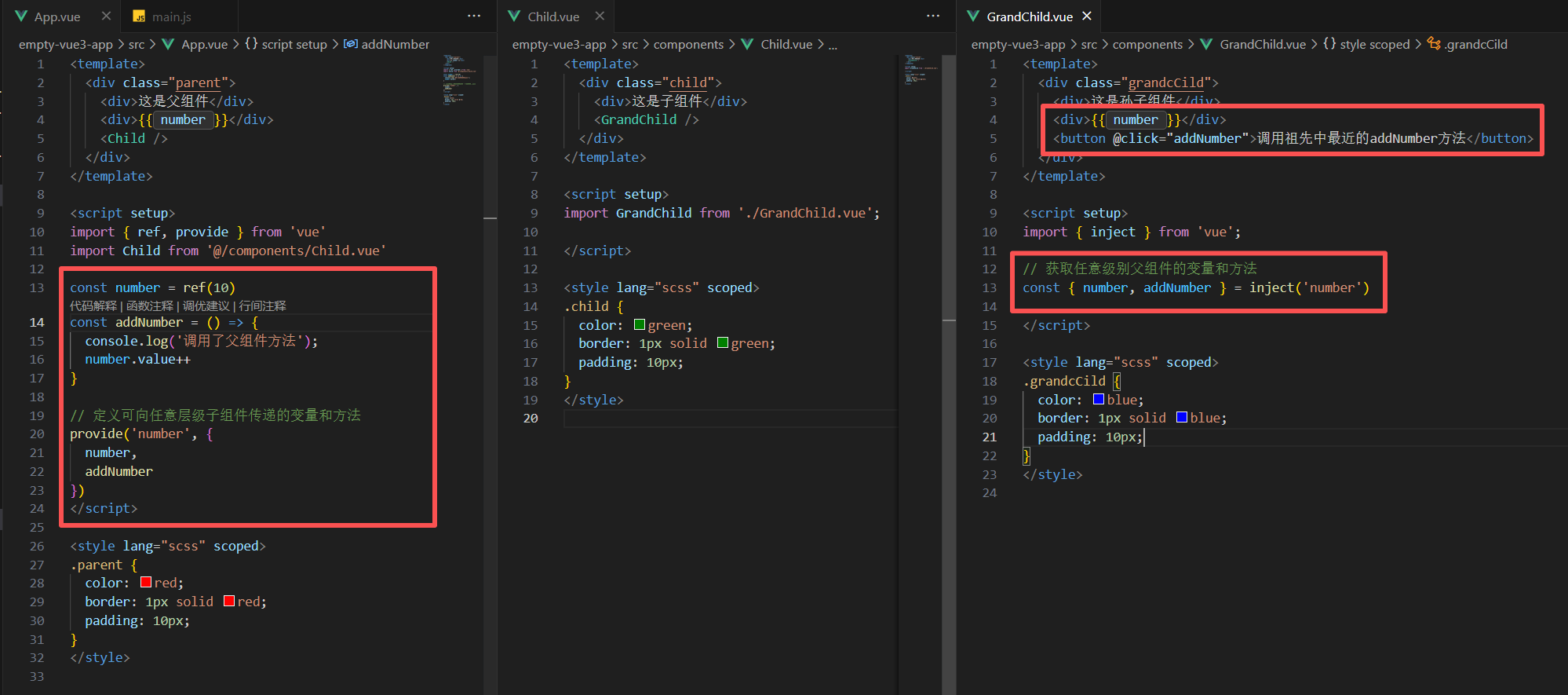Click the inject('number') call in GrandChild.vue
1568x695 pixels.
pos(1309,287)
